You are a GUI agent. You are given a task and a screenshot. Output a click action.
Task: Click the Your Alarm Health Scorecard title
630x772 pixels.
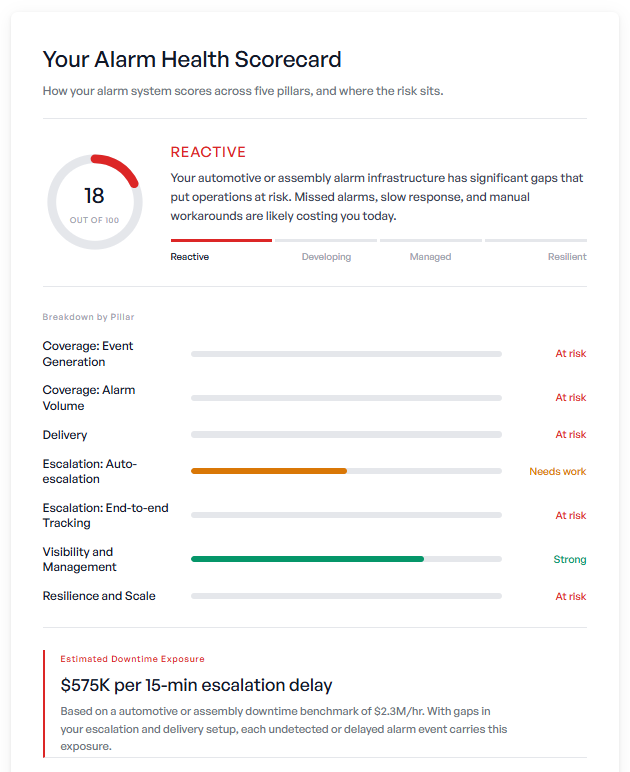192,59
